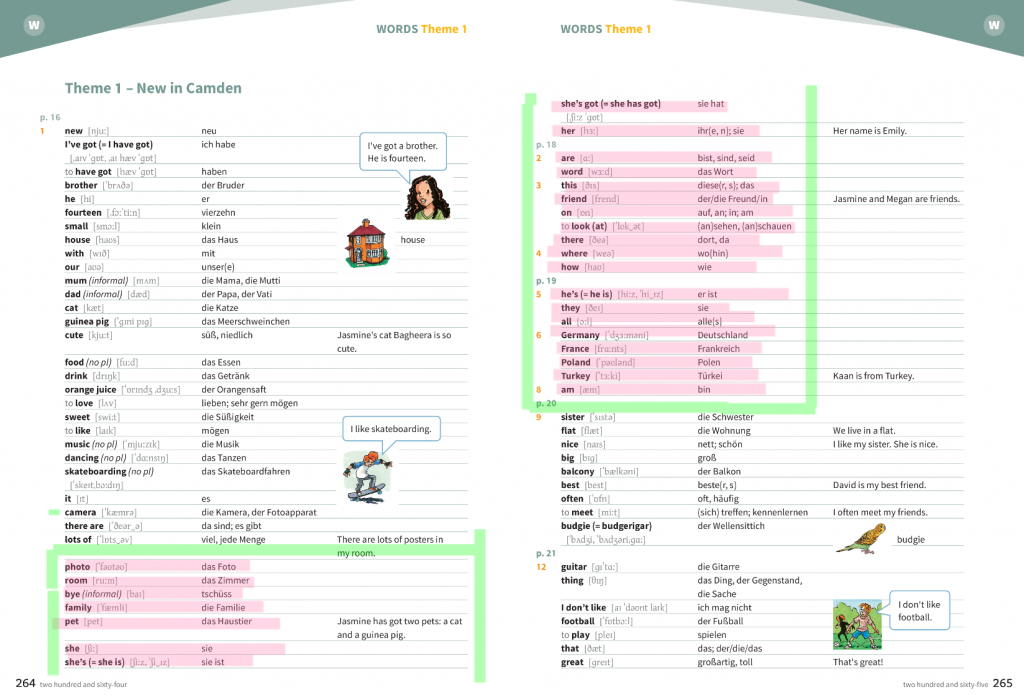1024x700 pixels.
Task: Click the 'I don't like football.' speech bubble
Action: tap(918, 610)
